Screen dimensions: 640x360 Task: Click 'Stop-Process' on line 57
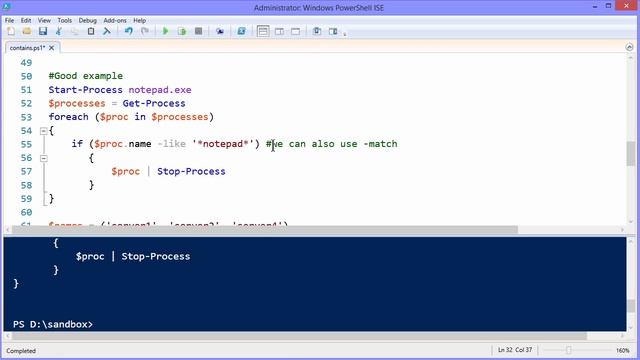[191, 171]
